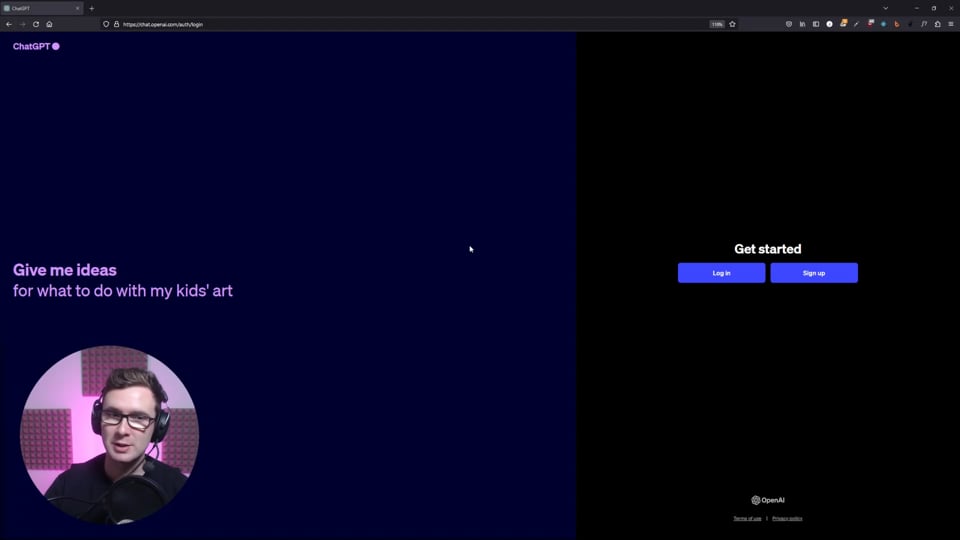
Task: Open the library bookshelf toolbar icon
Action: pos(802,24)
